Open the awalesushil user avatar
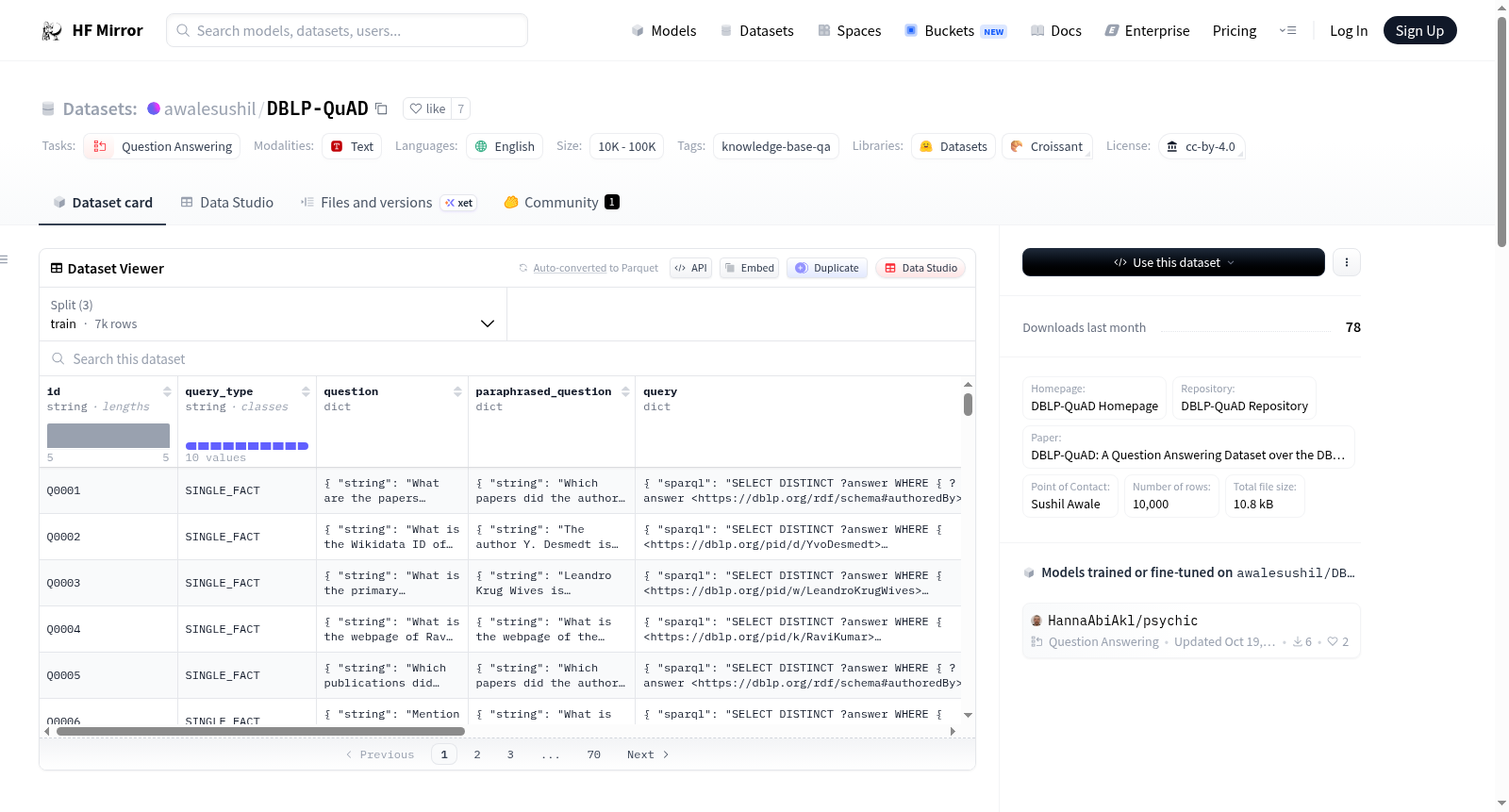The width and height of the screenshot is (1509, 812). pos(154,108)
